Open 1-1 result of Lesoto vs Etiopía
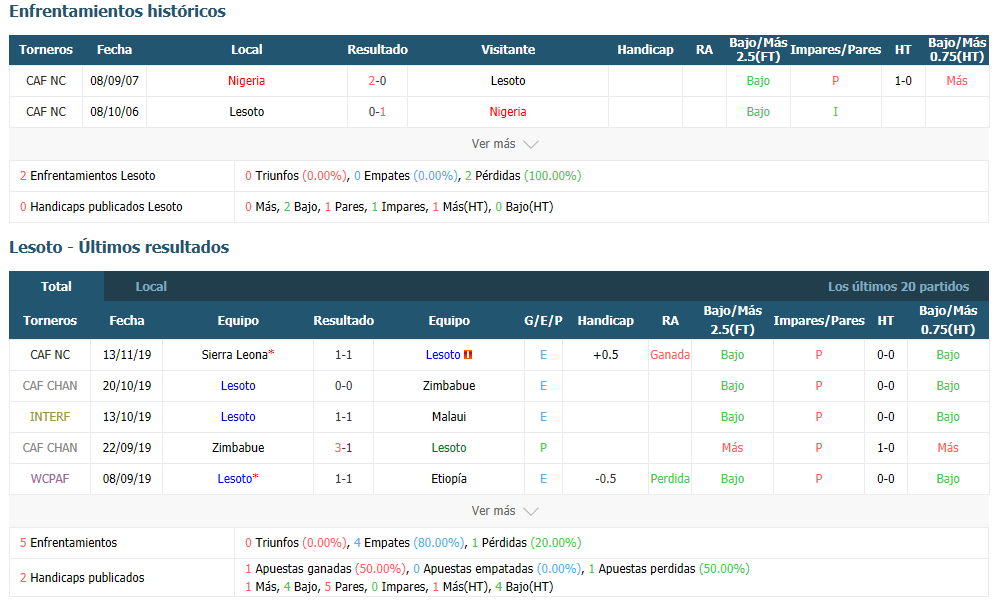This screenshot has width=995, height=602. coord(343,479)
